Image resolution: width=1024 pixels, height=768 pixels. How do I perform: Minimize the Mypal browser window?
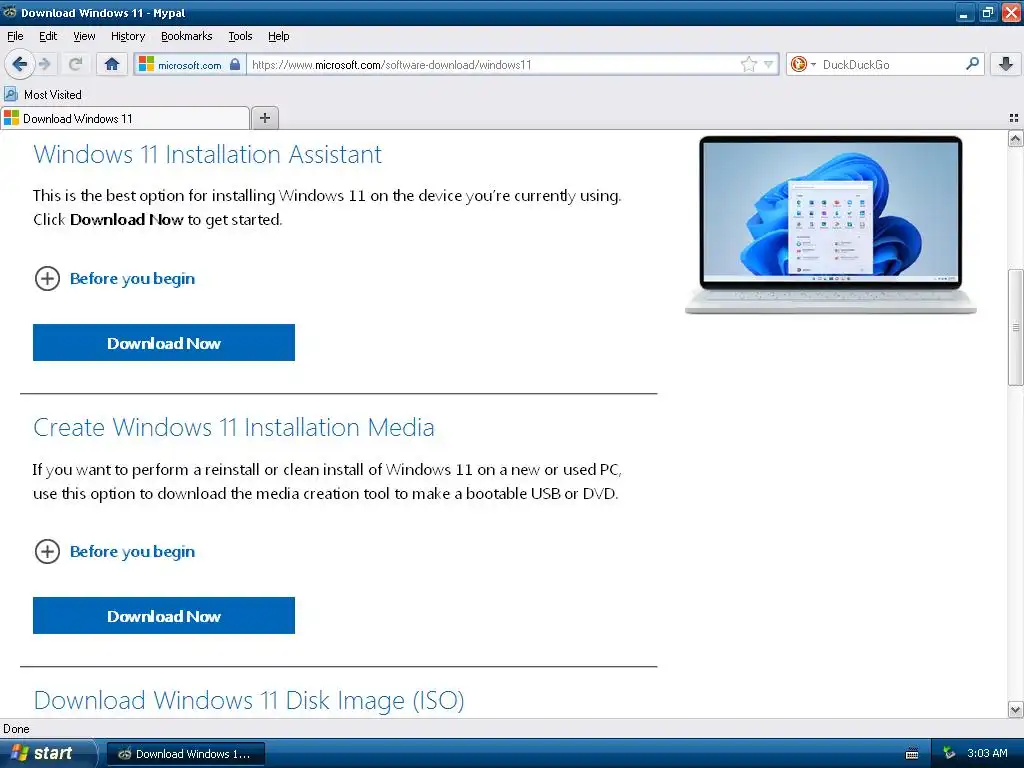point(964,12)
